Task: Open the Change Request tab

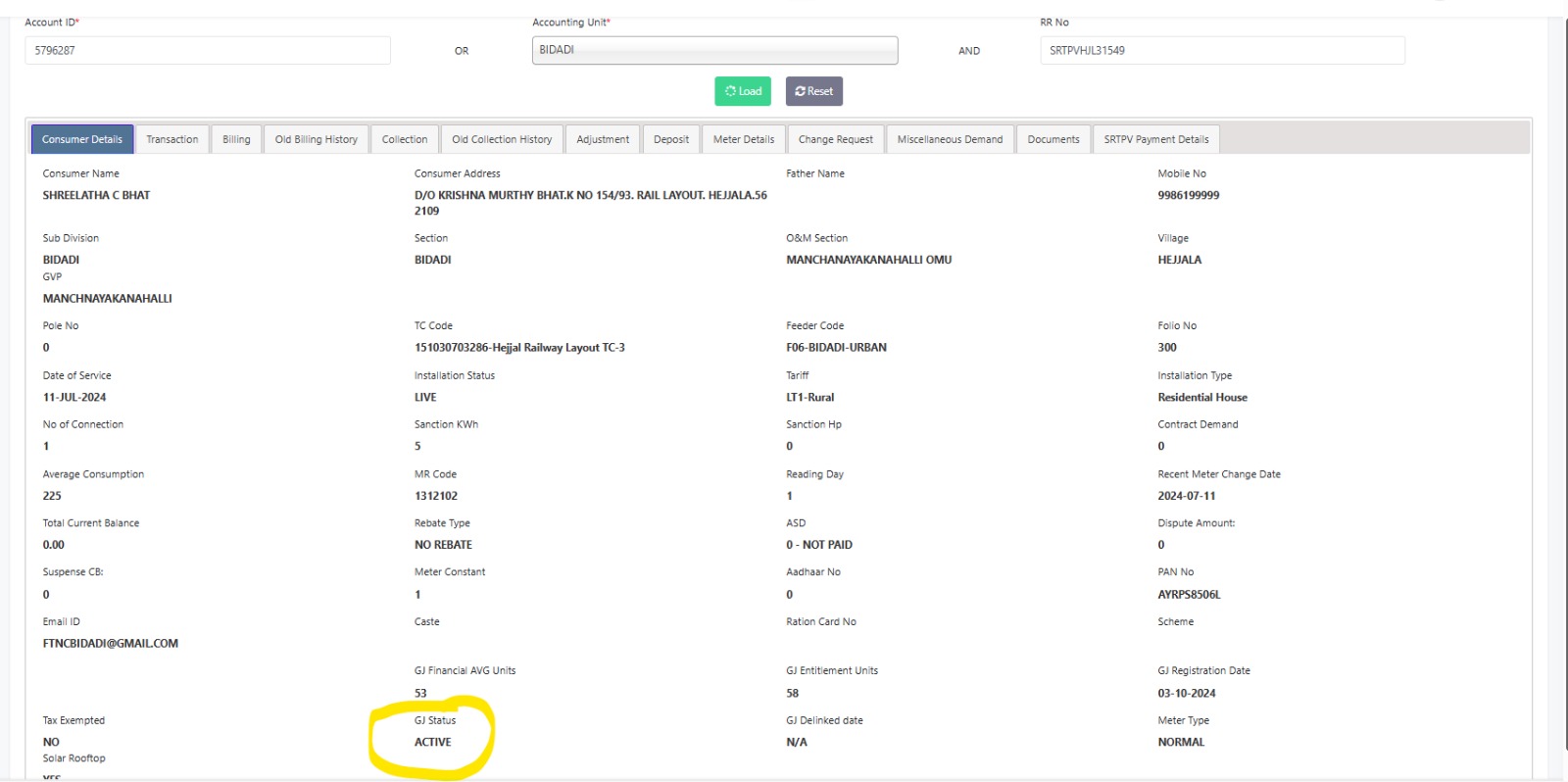Action: pyautogui.click(x=836, y=139)
